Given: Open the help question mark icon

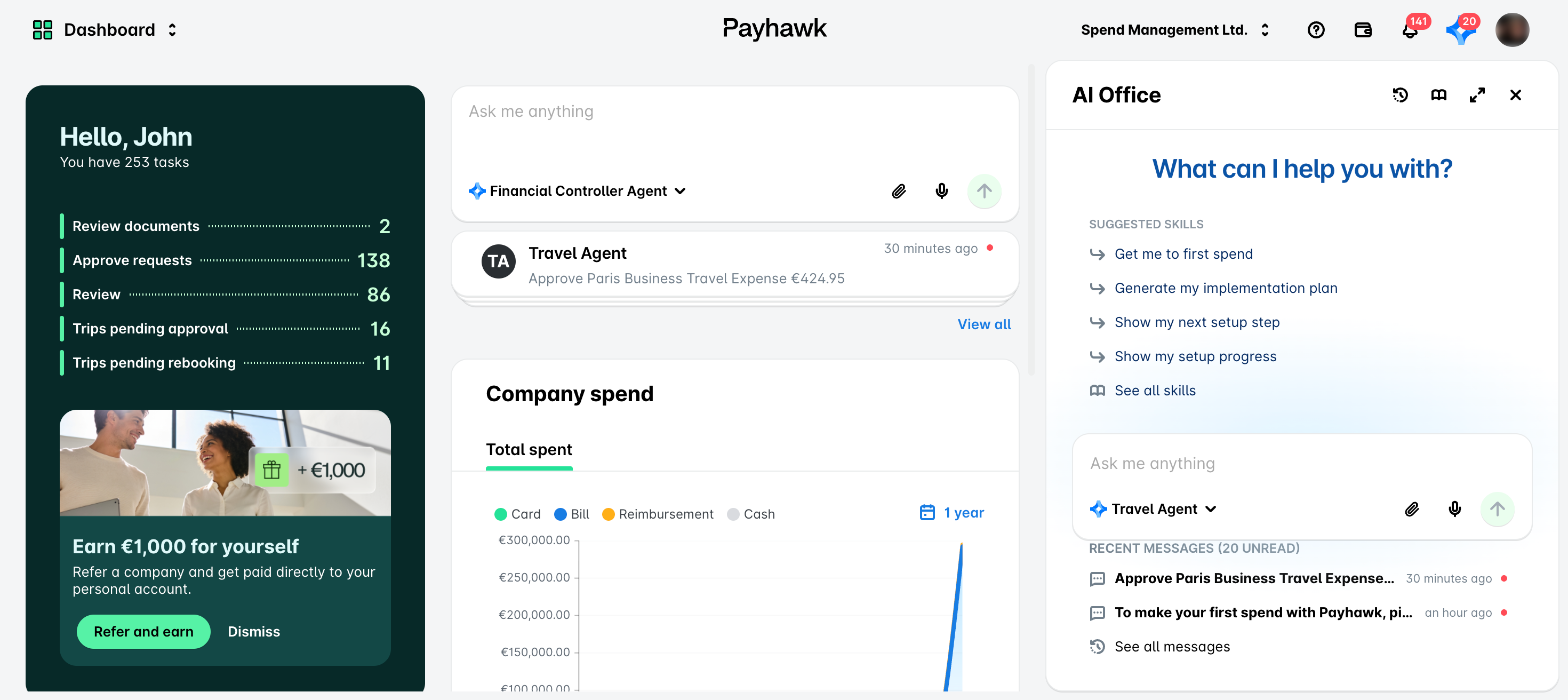Looking at the screenshot, I should pyautogui.click(x=1316, y=30).
